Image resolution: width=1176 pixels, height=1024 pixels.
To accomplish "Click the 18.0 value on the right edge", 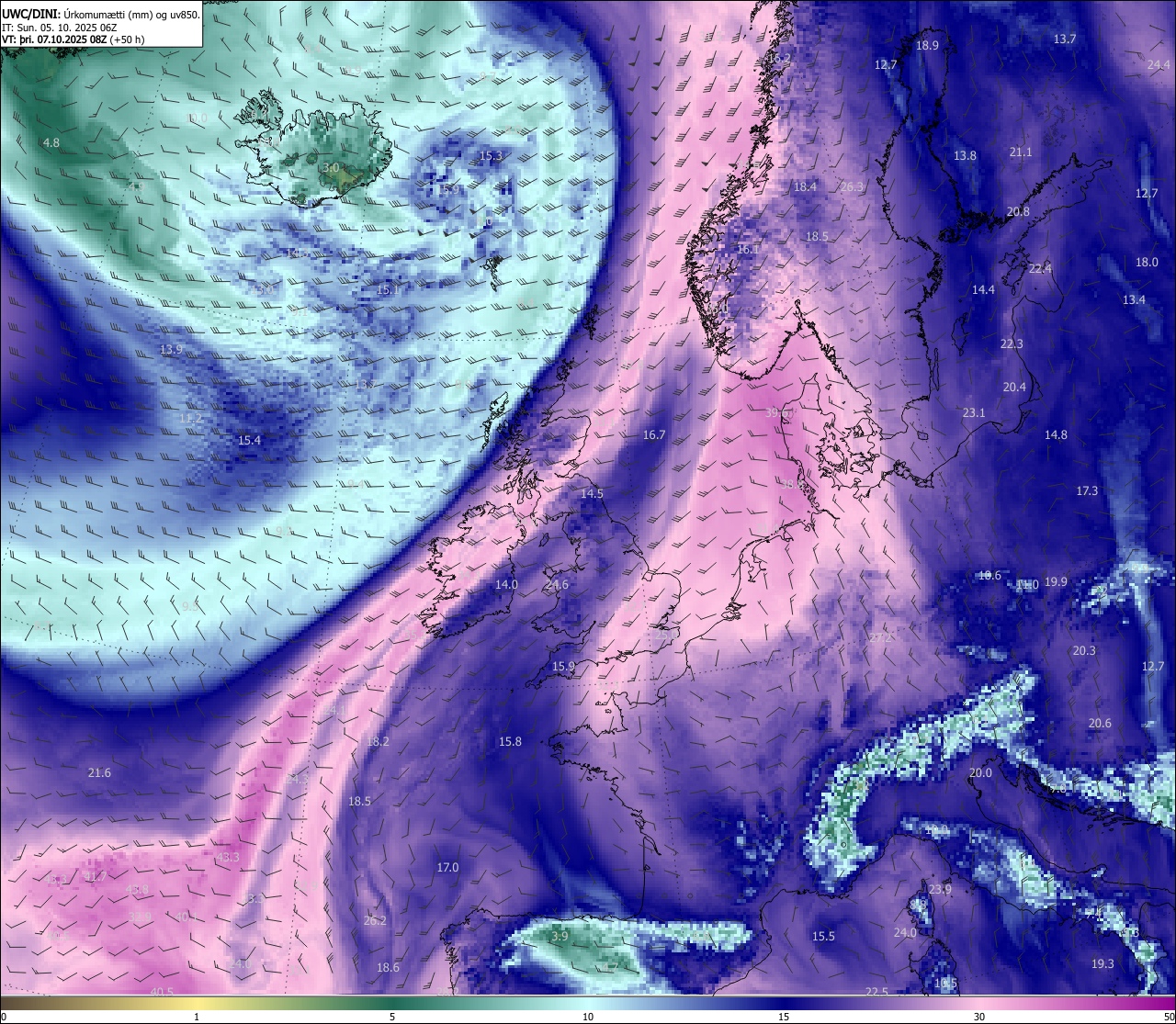I will [x=1147, y=263].
